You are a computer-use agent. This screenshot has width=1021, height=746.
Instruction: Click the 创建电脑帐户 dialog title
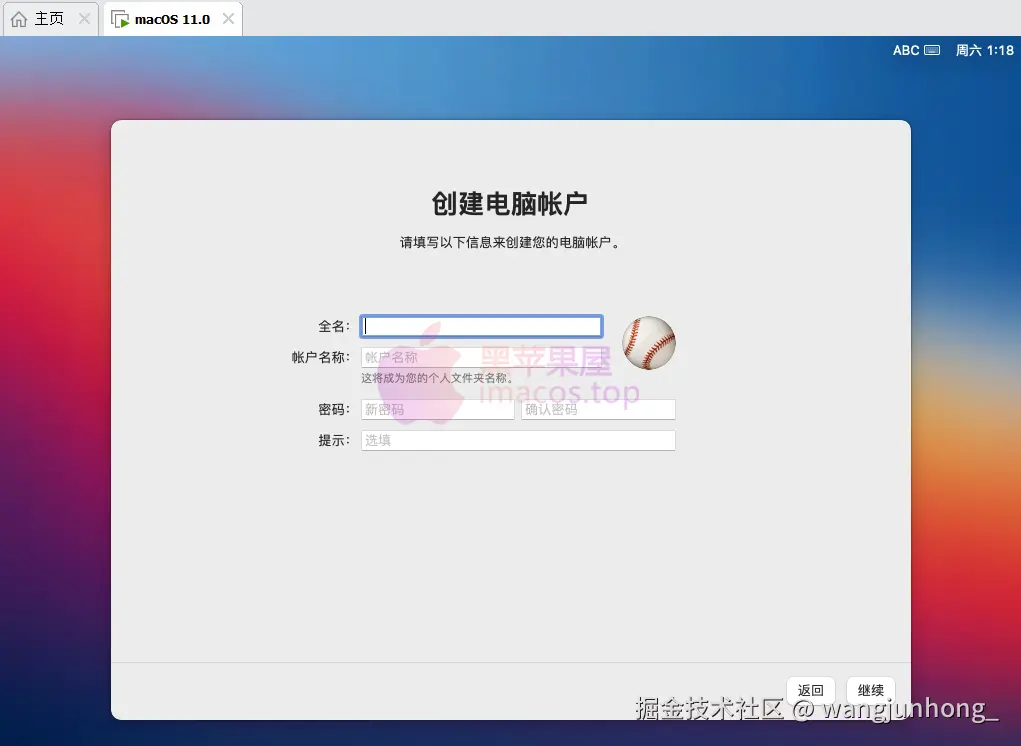[511, 203]
